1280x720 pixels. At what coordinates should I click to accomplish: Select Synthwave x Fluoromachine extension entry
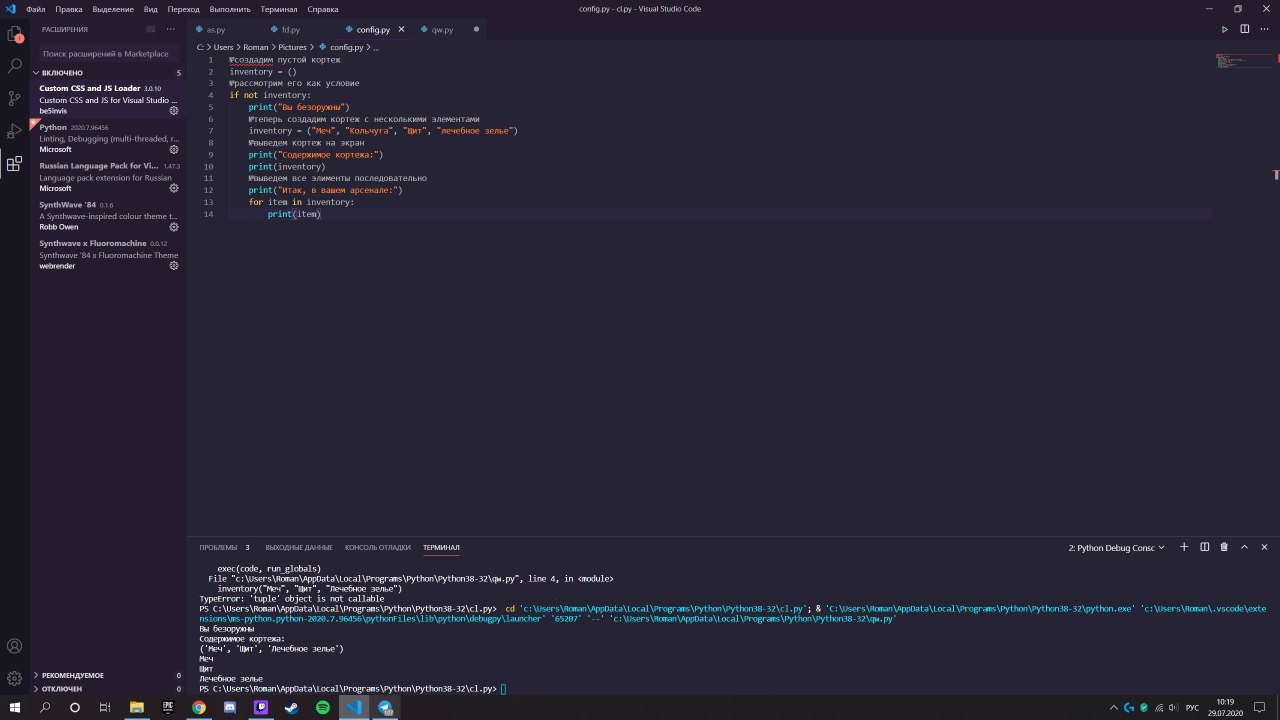point(108,255)
